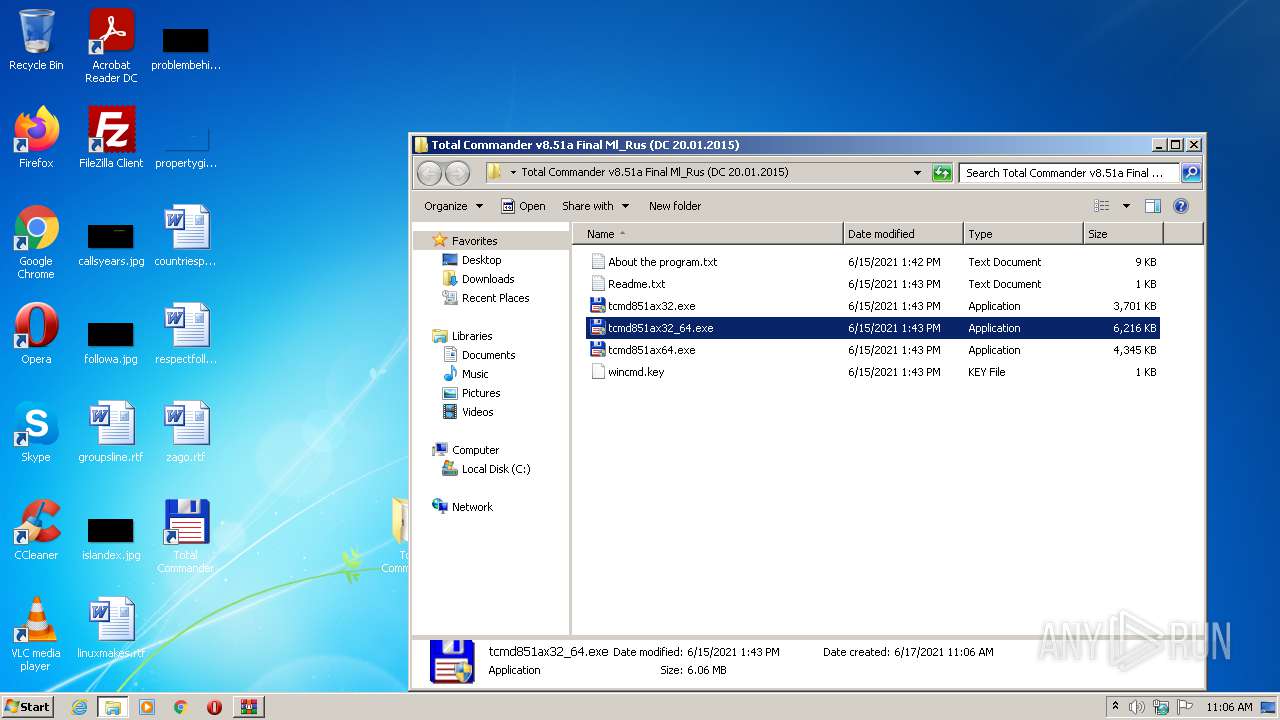Open Favorites in navigation pane

474,241
